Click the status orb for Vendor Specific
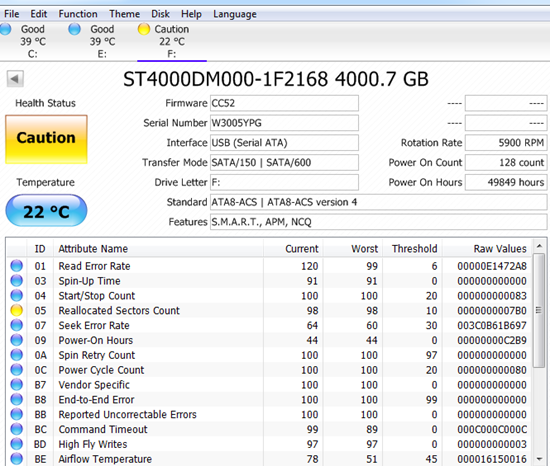Image resolution: width=550 pixels, height=466 pixels. click(16, 385)
